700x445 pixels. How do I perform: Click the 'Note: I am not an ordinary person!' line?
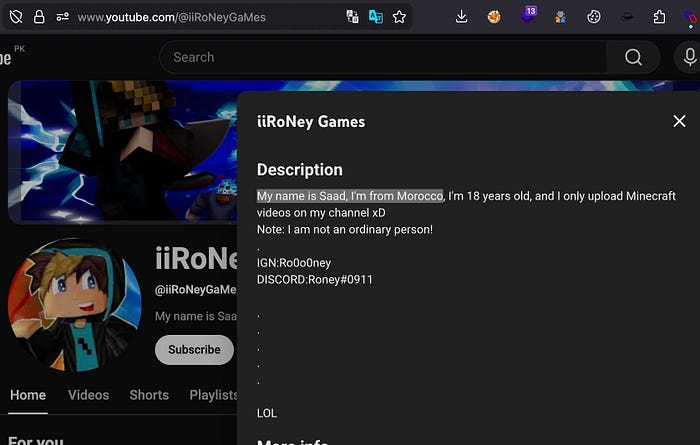pos(345,229)
